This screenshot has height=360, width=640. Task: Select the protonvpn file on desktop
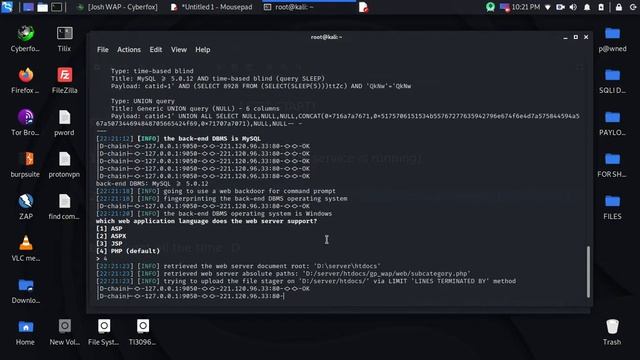(64, 164)
